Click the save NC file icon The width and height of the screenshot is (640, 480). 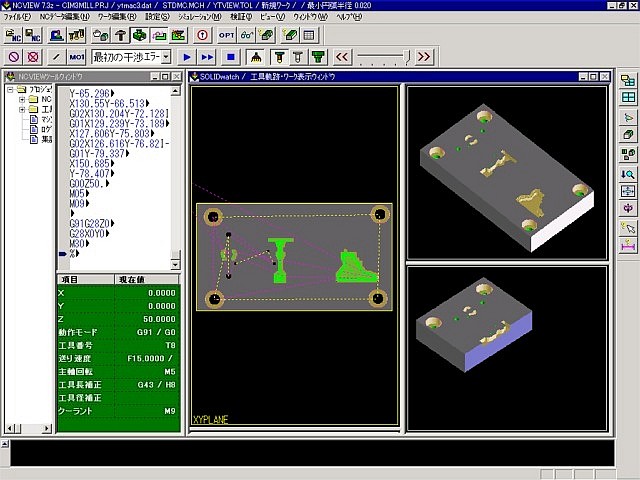[33, 36]
